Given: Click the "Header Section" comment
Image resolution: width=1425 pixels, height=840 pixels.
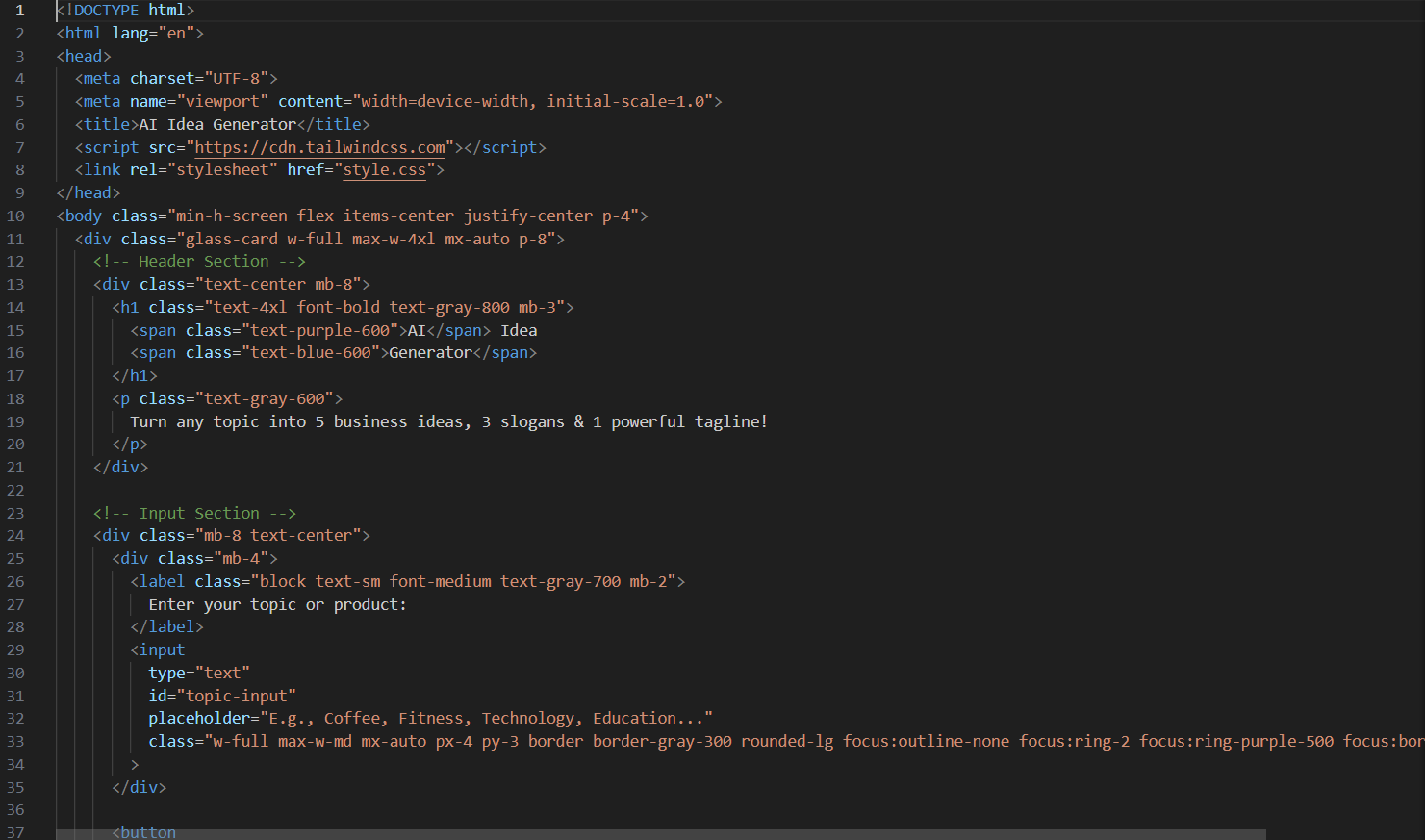Looking at the screenshot, I should point(199,261).
